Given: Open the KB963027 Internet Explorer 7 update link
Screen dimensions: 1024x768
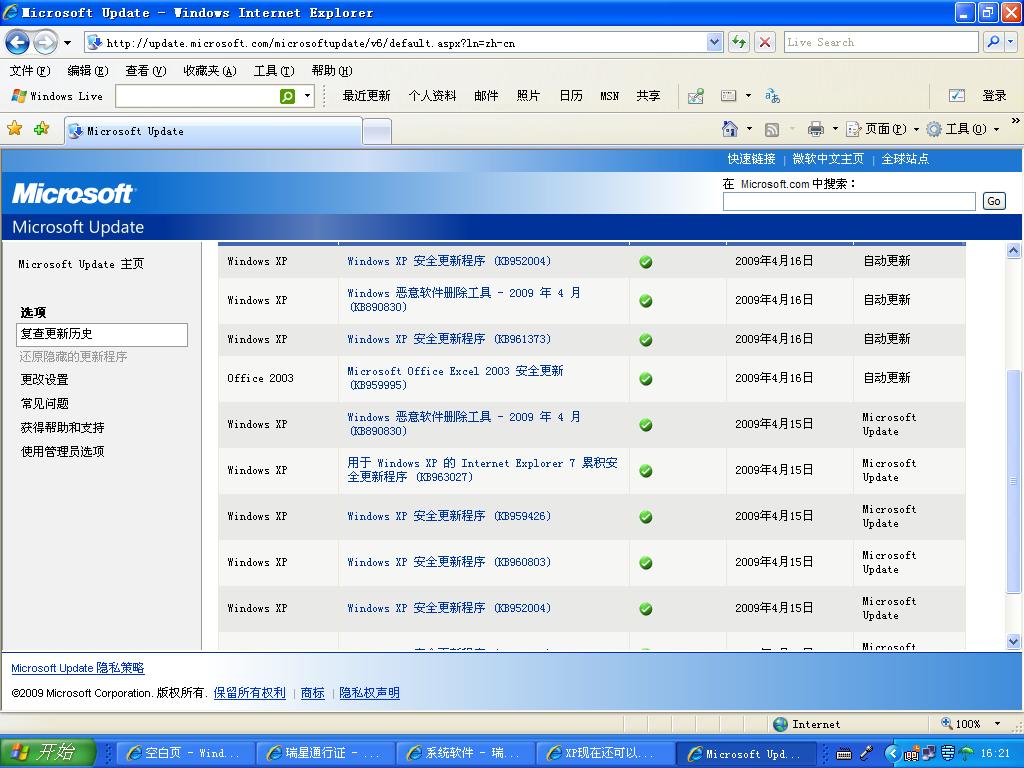Looking at the screenshot, I should [482, 470].
